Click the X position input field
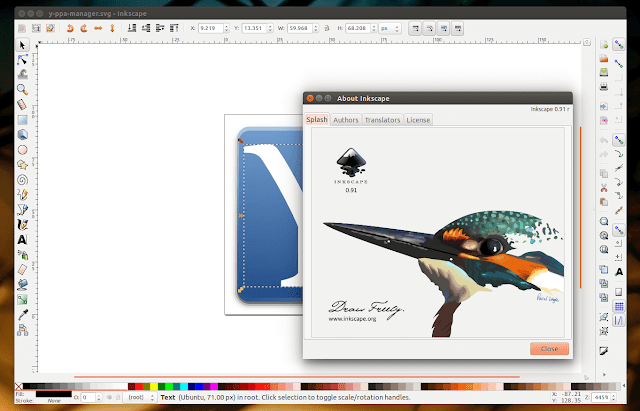The image size is (640, 411). point(211,28)
